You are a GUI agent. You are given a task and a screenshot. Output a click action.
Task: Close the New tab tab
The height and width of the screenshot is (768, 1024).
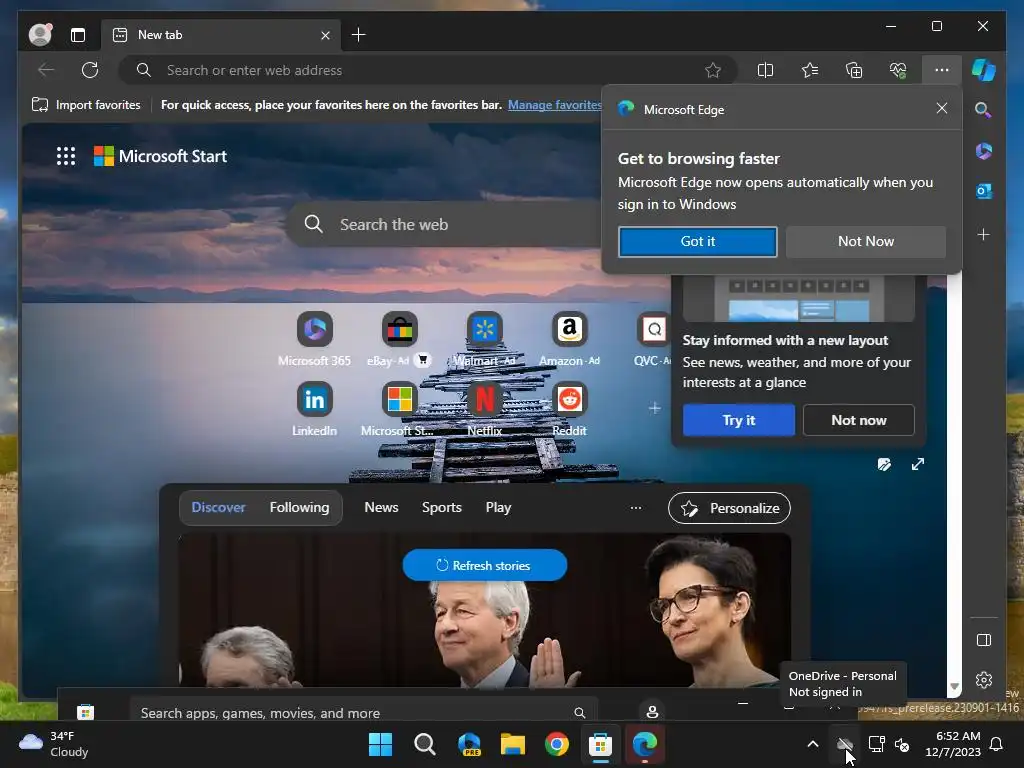(325, 35)
